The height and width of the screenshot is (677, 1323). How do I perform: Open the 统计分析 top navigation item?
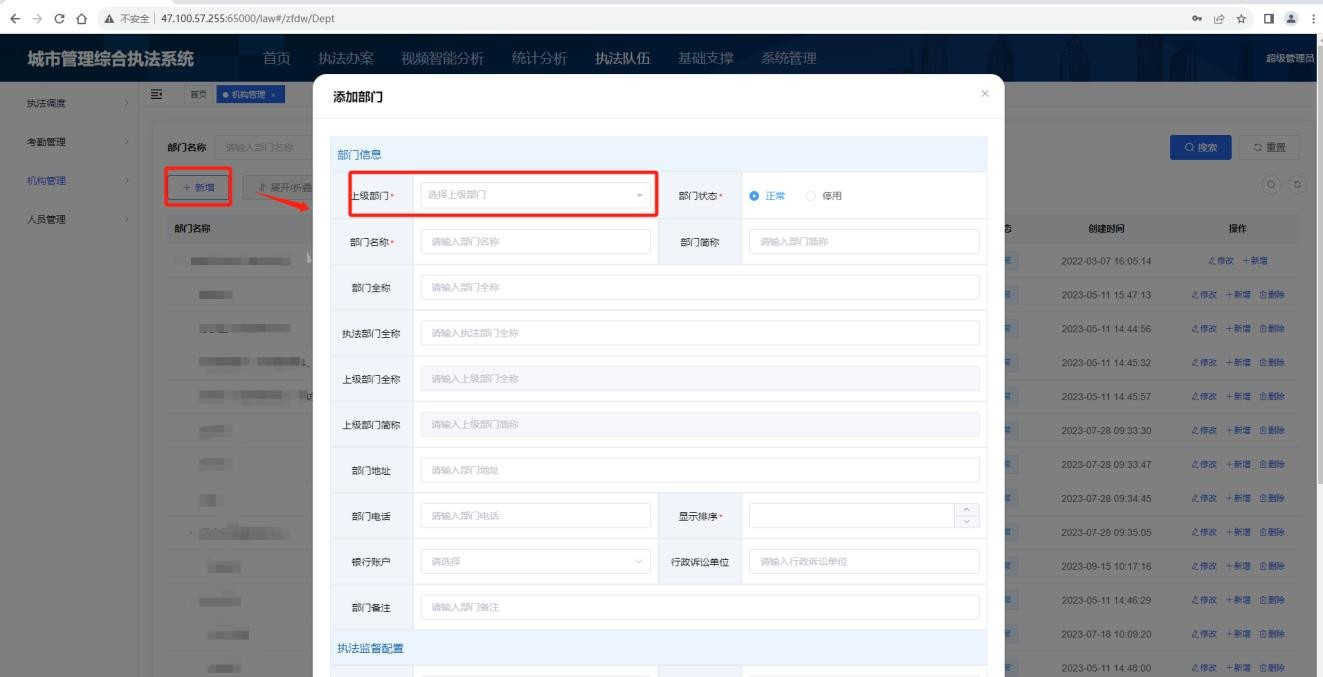tap(539, 59)
